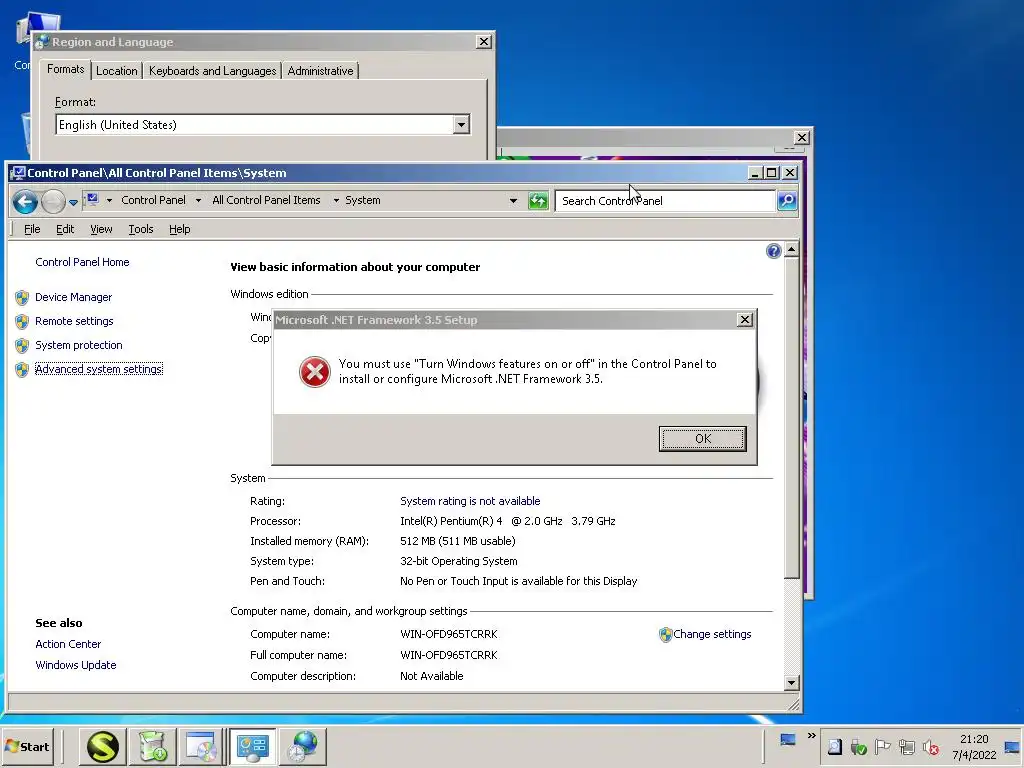Close the Microsoft .NET Framework 3.5 Setup dialog
Screen dimensions: 1024x768
(x=744, y=319)
